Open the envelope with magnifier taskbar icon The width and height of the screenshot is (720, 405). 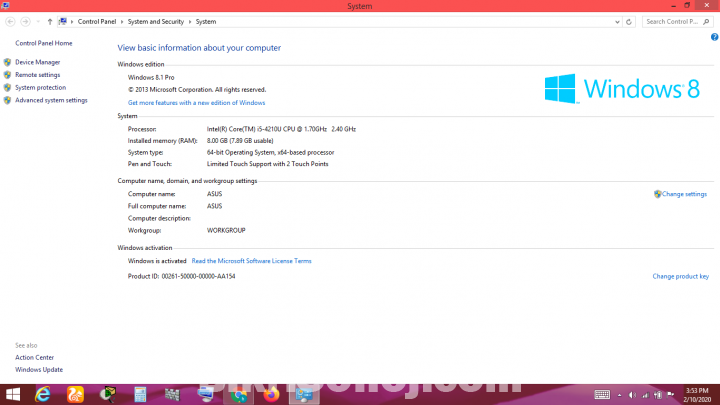[108, 394]
